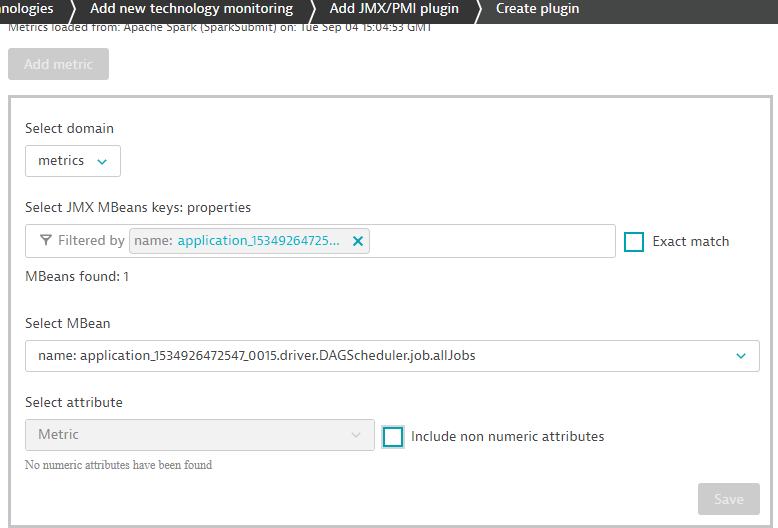Select the DAGScheduler.job.allJobs MBean entry
This screenshot has height=528, width=778.
(x=257, y=356)
